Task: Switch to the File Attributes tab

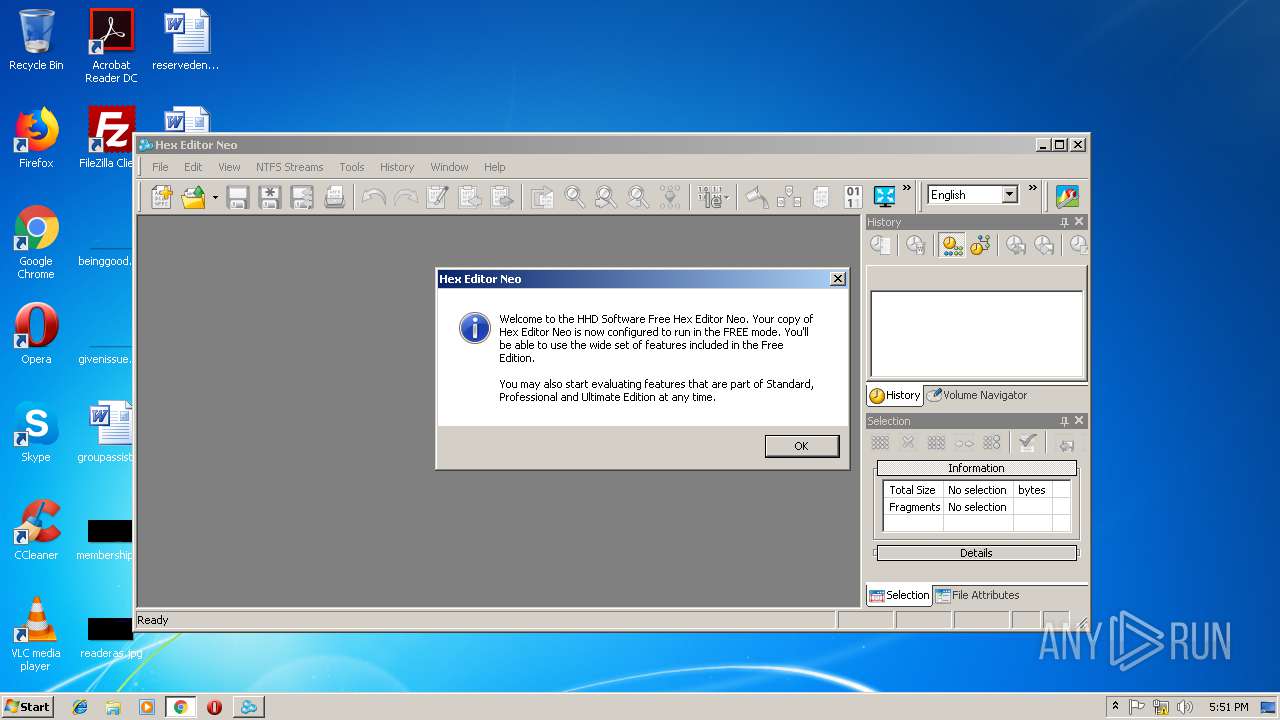Action: tap(977, 595)
